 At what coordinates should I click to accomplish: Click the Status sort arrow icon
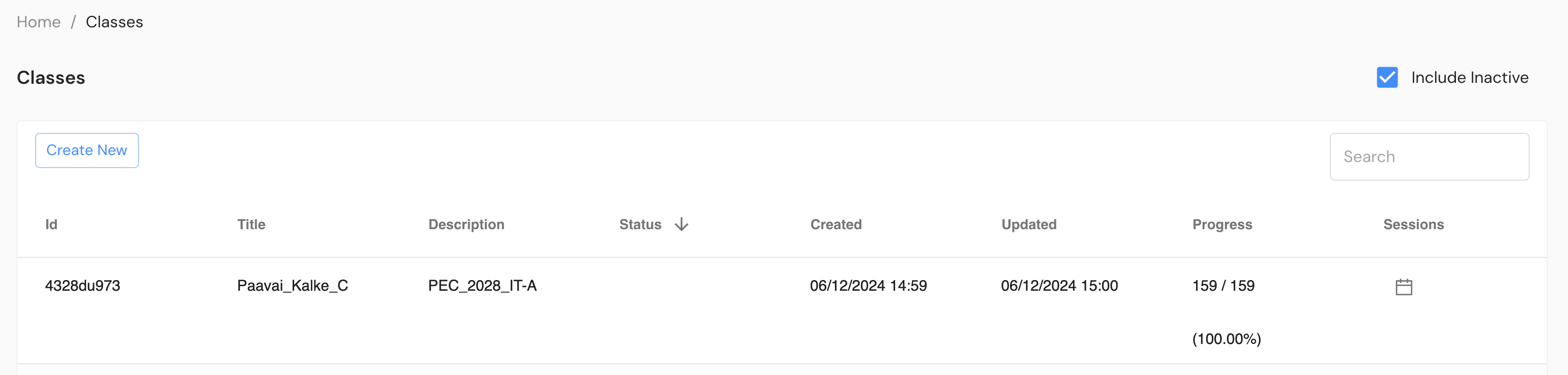(681, 225)
